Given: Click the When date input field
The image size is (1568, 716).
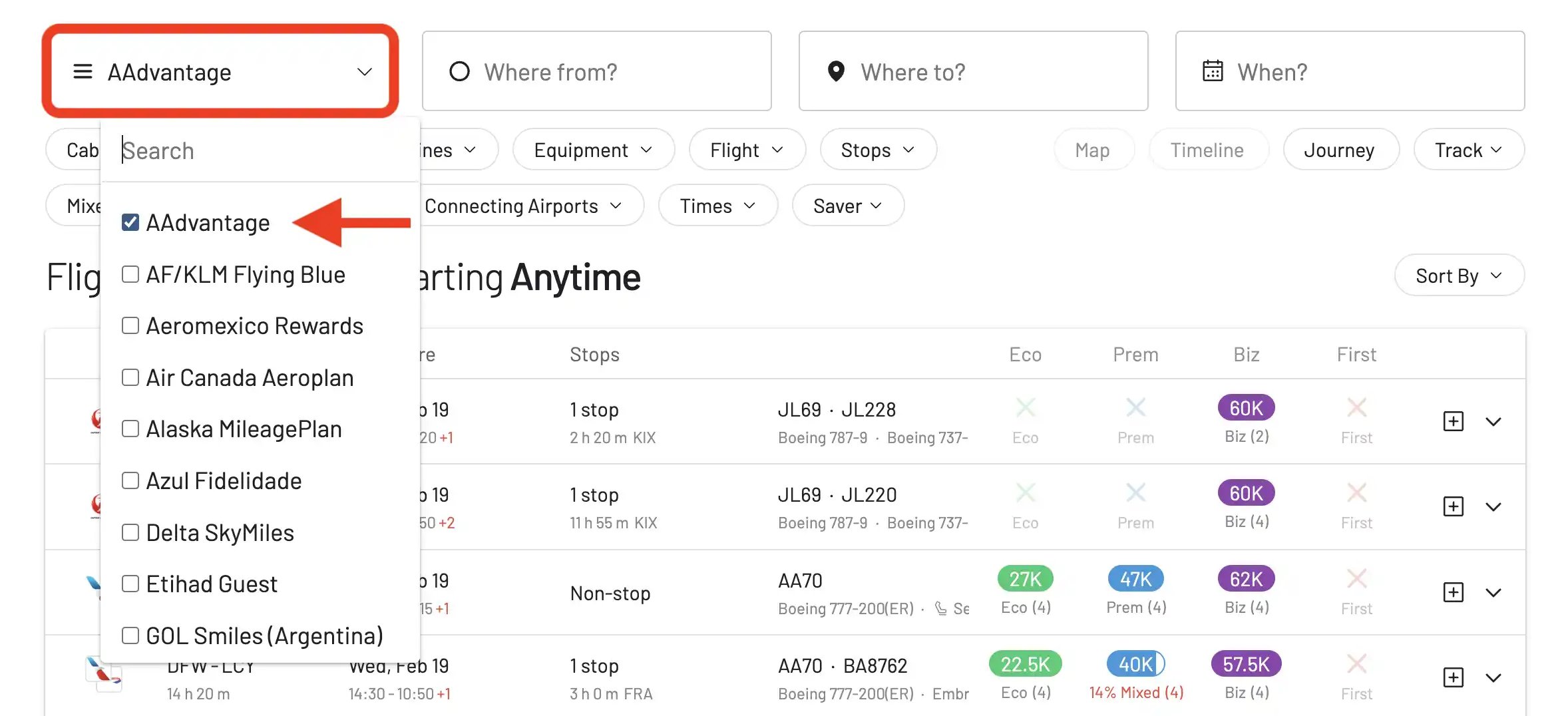Looking at the screenshot, I should pyautogui.click(x=1350, y=71).
